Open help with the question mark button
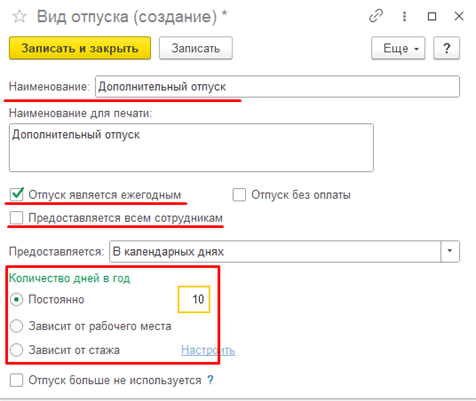 pos(446,48)
